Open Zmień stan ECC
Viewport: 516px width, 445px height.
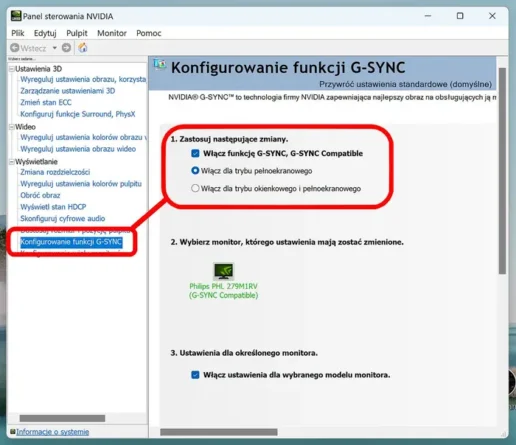click(x=46, y=102)
